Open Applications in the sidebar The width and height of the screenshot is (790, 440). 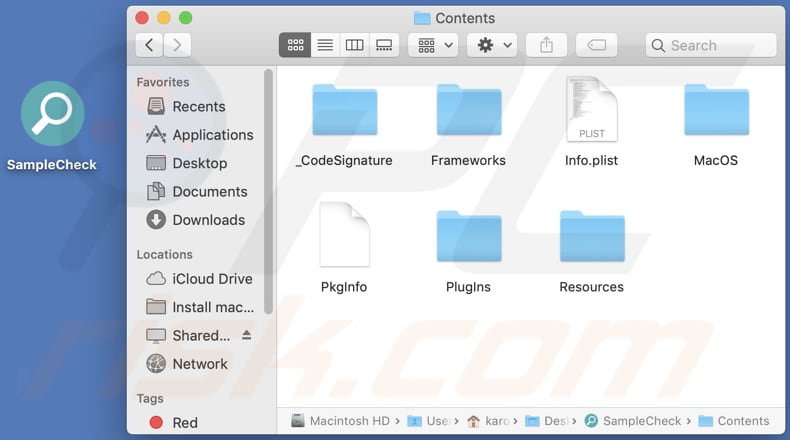pyautogui.click(x=212, y=135)
